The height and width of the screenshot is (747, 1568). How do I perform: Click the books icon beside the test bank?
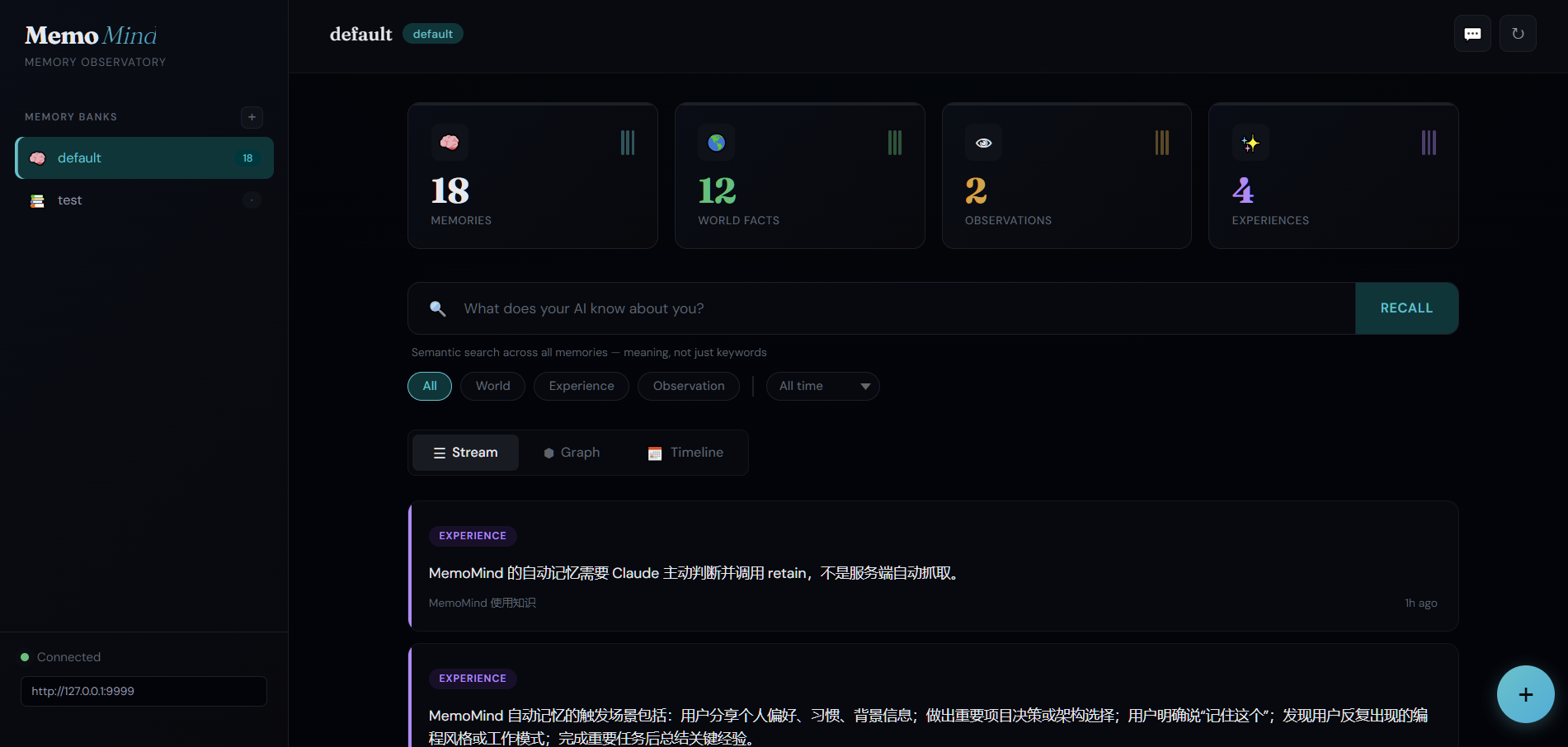click(x=37, y=200)
